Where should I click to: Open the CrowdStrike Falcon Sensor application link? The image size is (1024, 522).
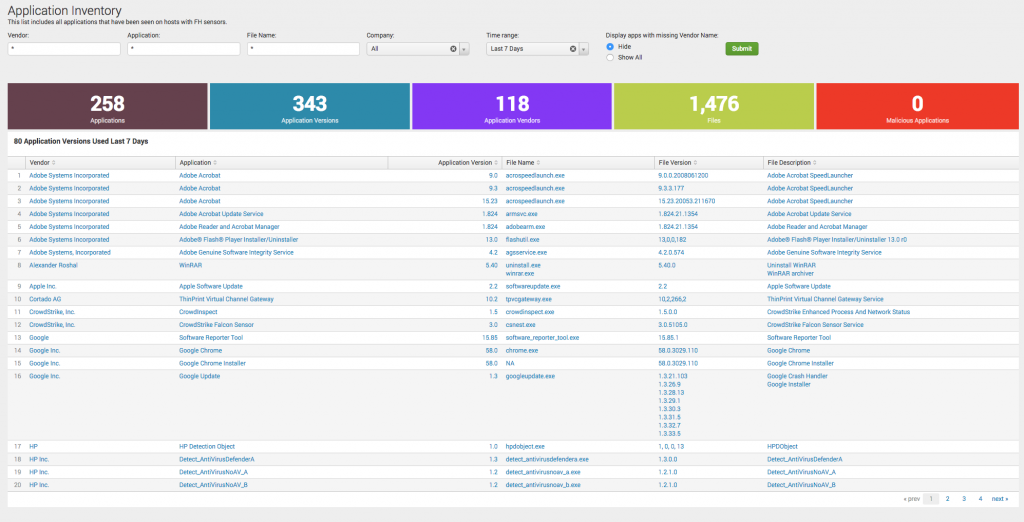point(216,325)
